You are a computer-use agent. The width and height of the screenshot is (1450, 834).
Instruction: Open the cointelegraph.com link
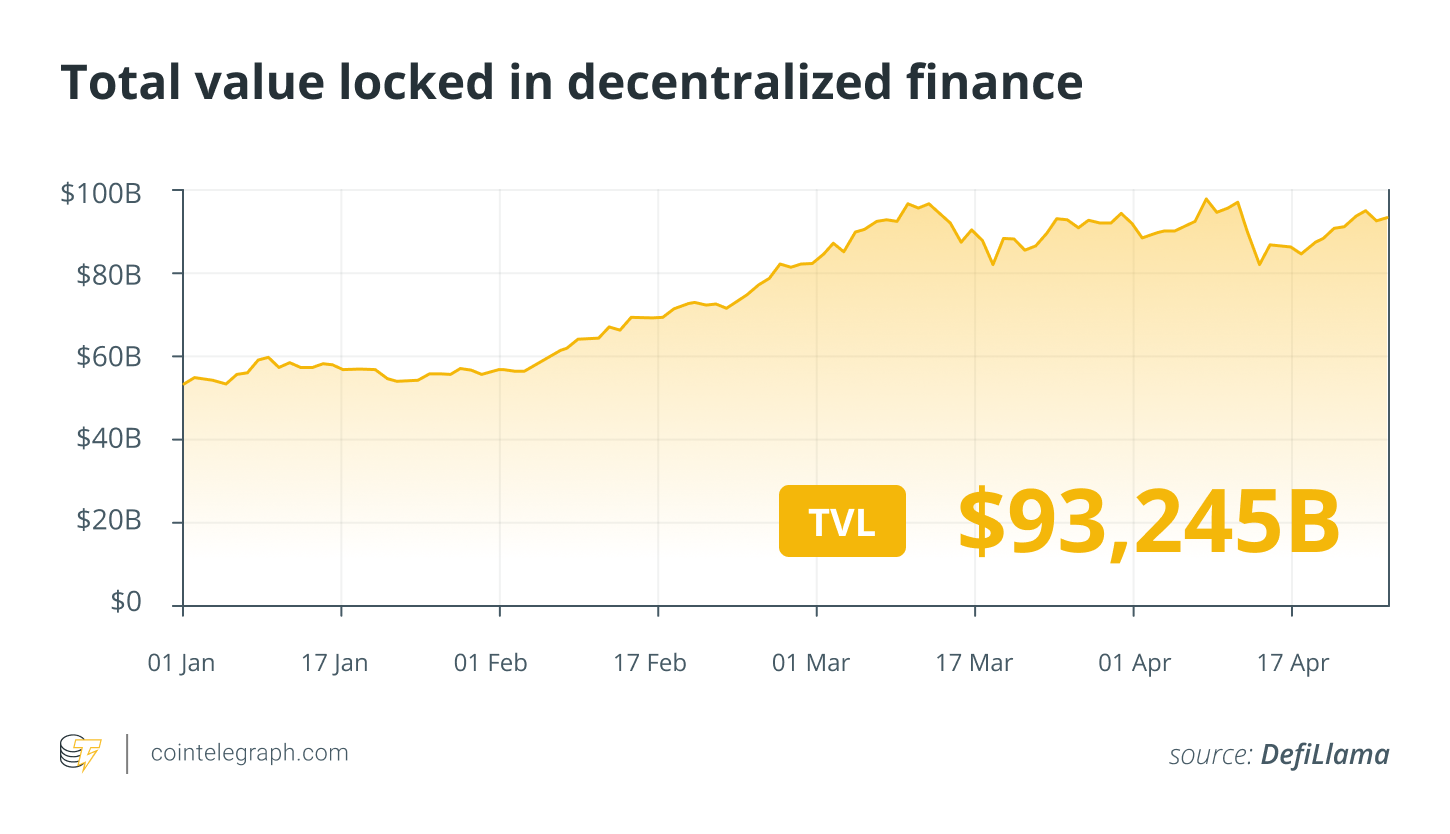click(x=249, y=753)
